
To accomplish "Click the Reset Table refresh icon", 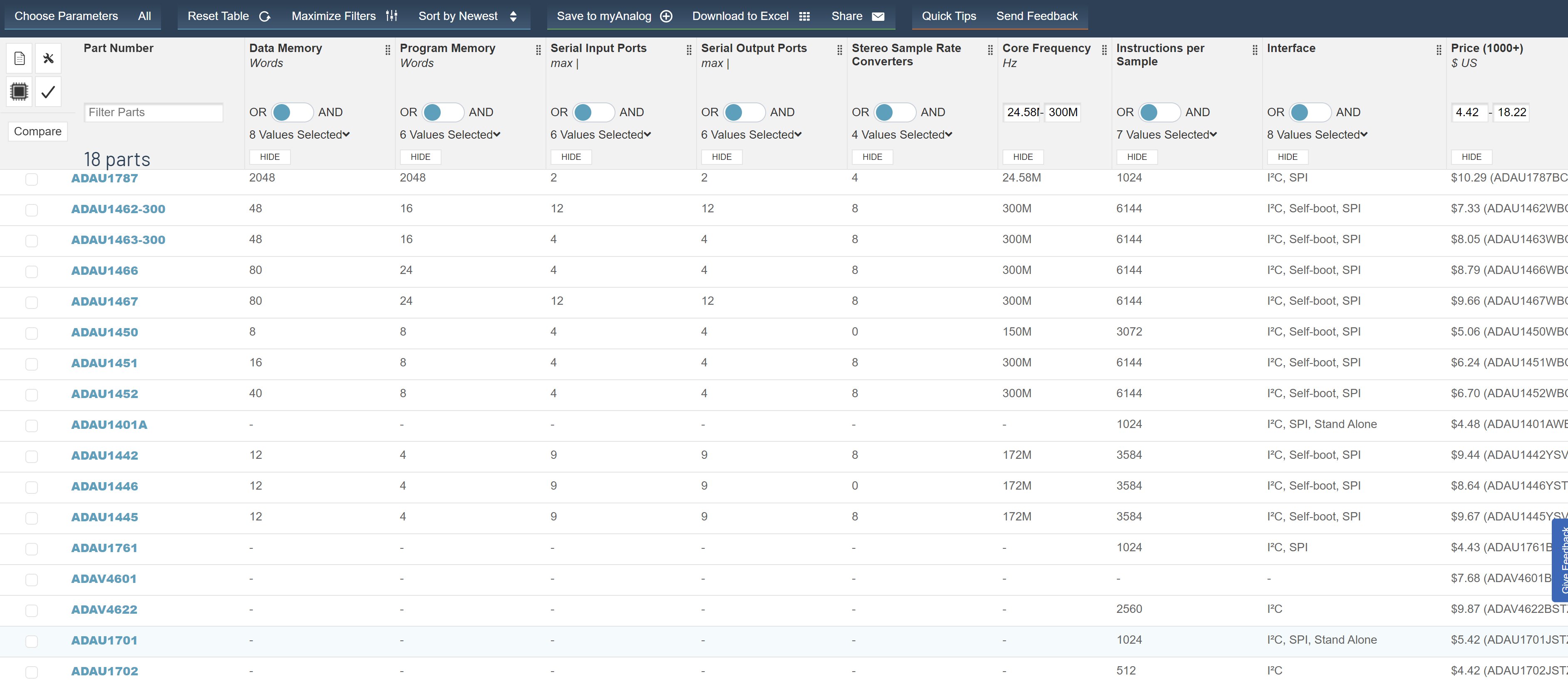I will tap(265, 16).
